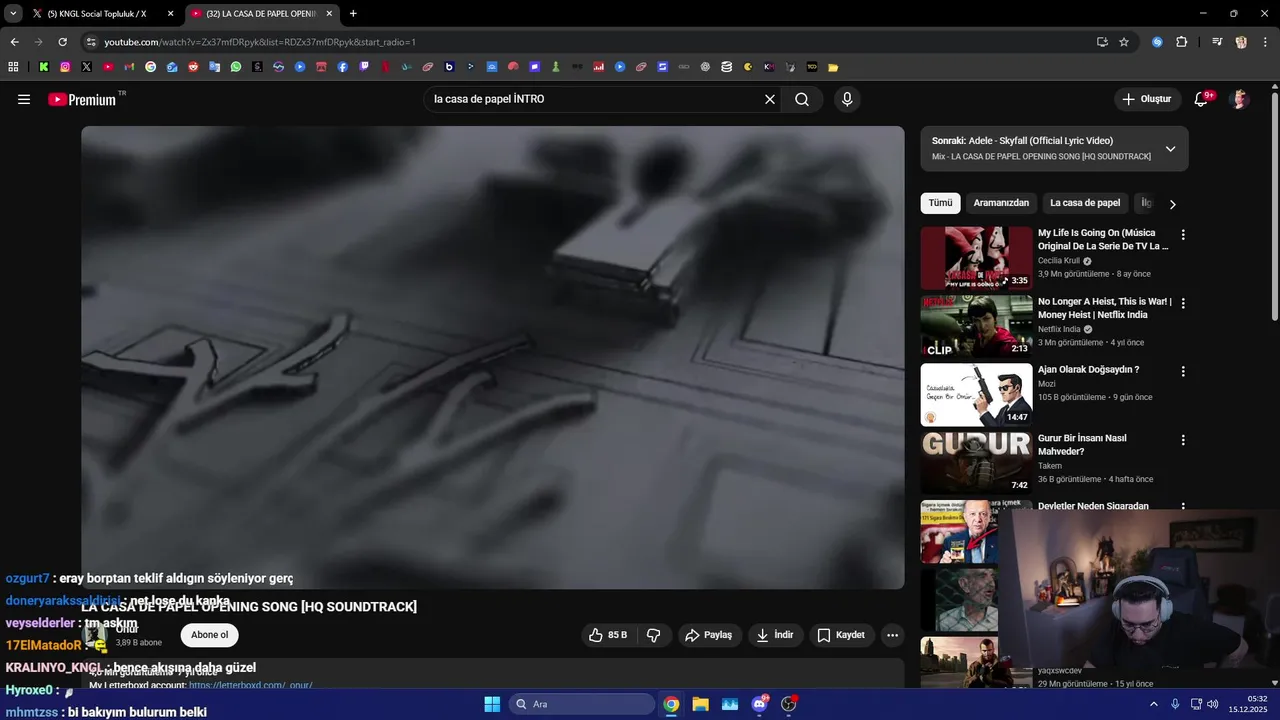Reload the page in Chrome
Screen dimensions: 1280x720
(x=62, y=42)
